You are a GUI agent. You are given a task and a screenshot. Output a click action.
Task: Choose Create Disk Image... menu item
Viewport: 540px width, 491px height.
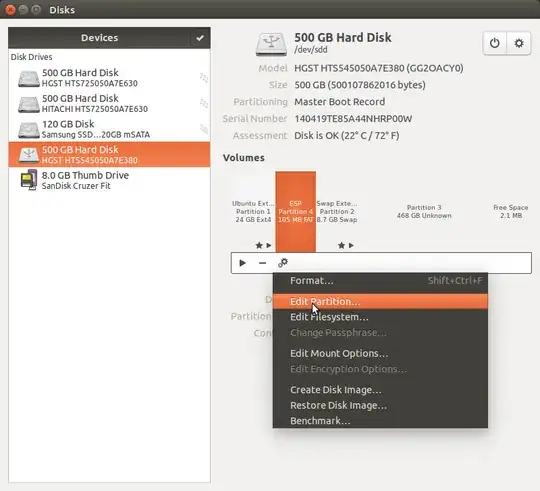[x=380, y=390]
